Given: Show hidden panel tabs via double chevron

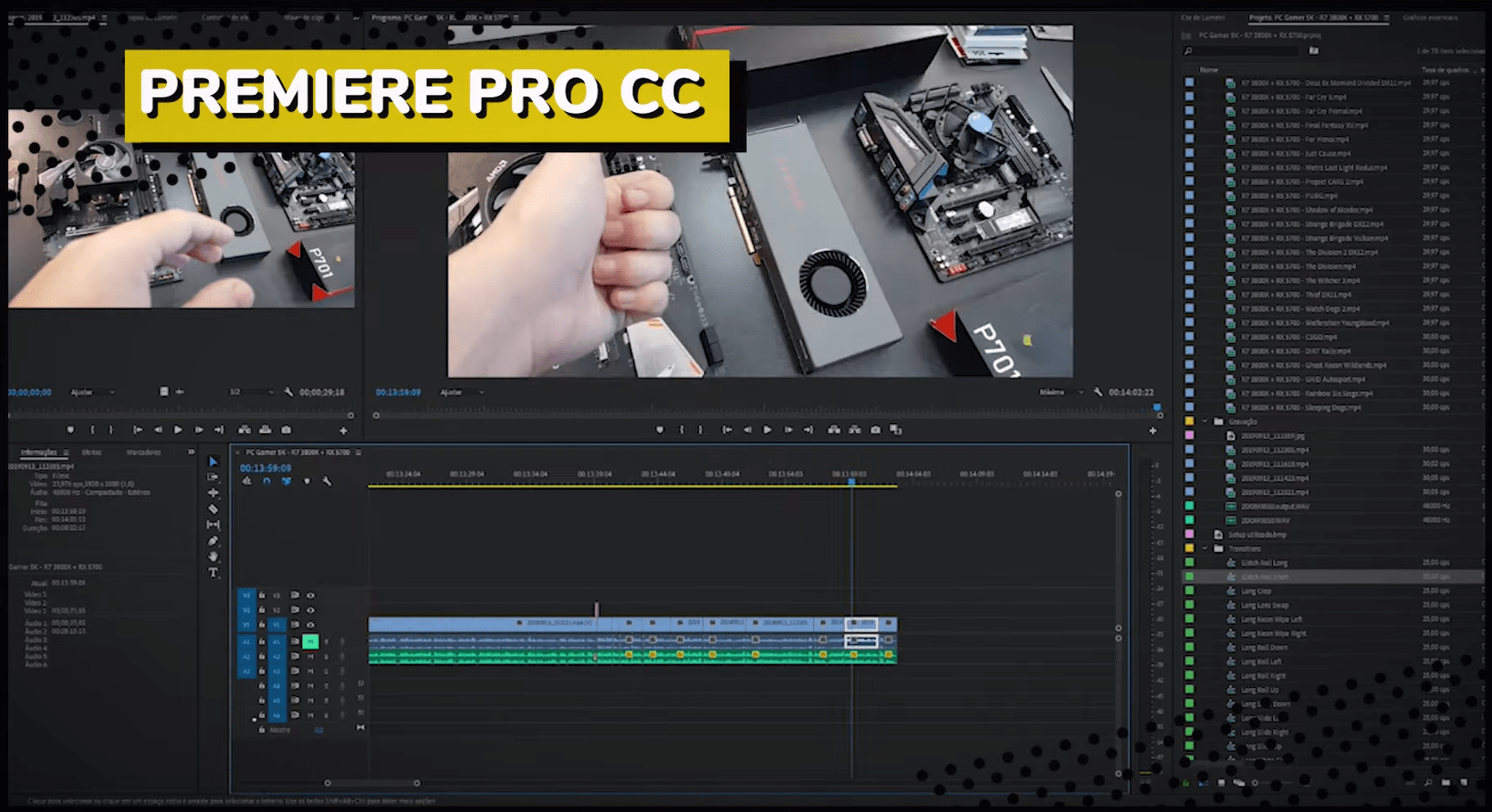Looking at the screenshot, I should [191, 453].
